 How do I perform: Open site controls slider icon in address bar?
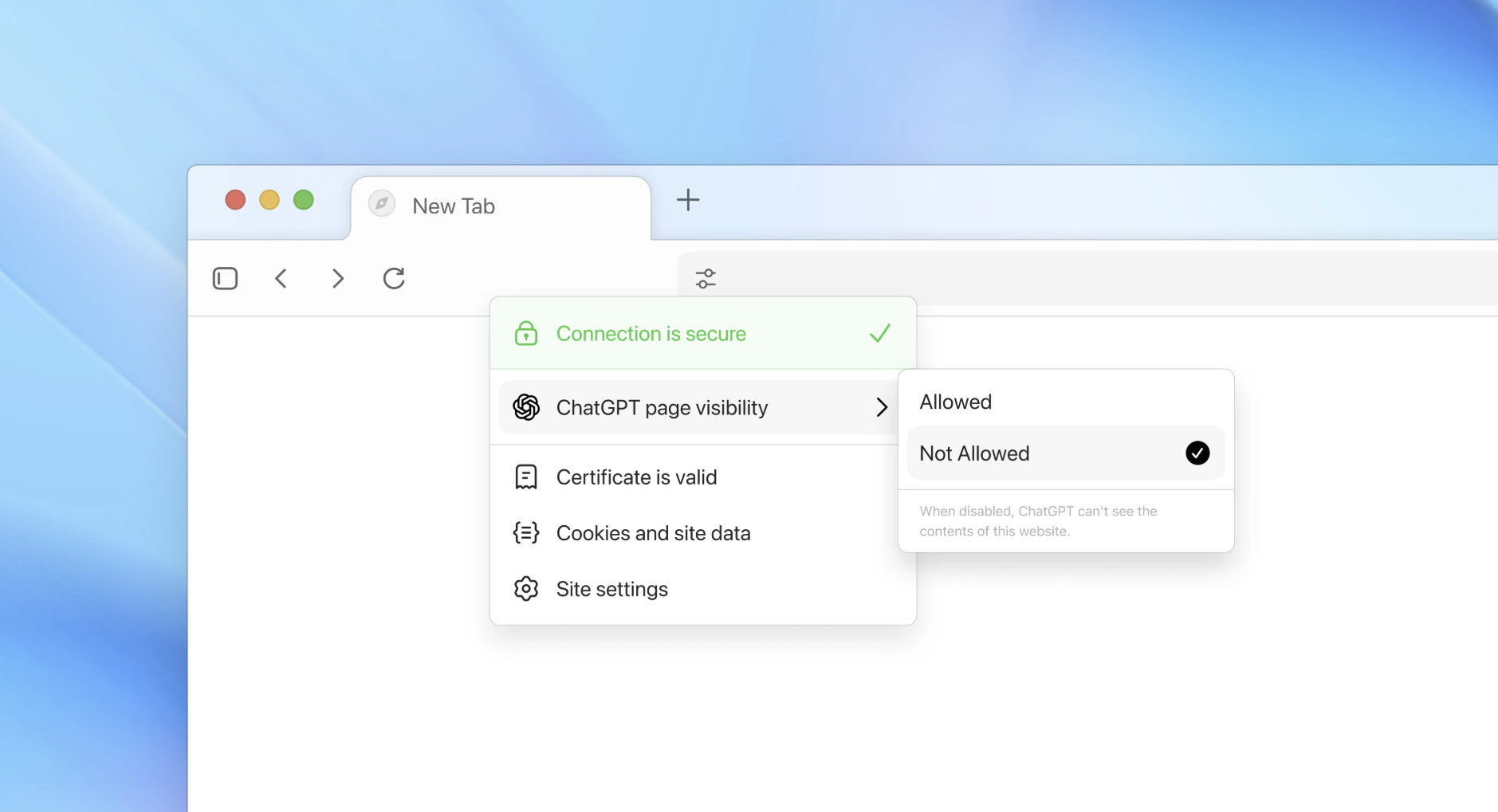pyautogui.click(x=706, y=278)
